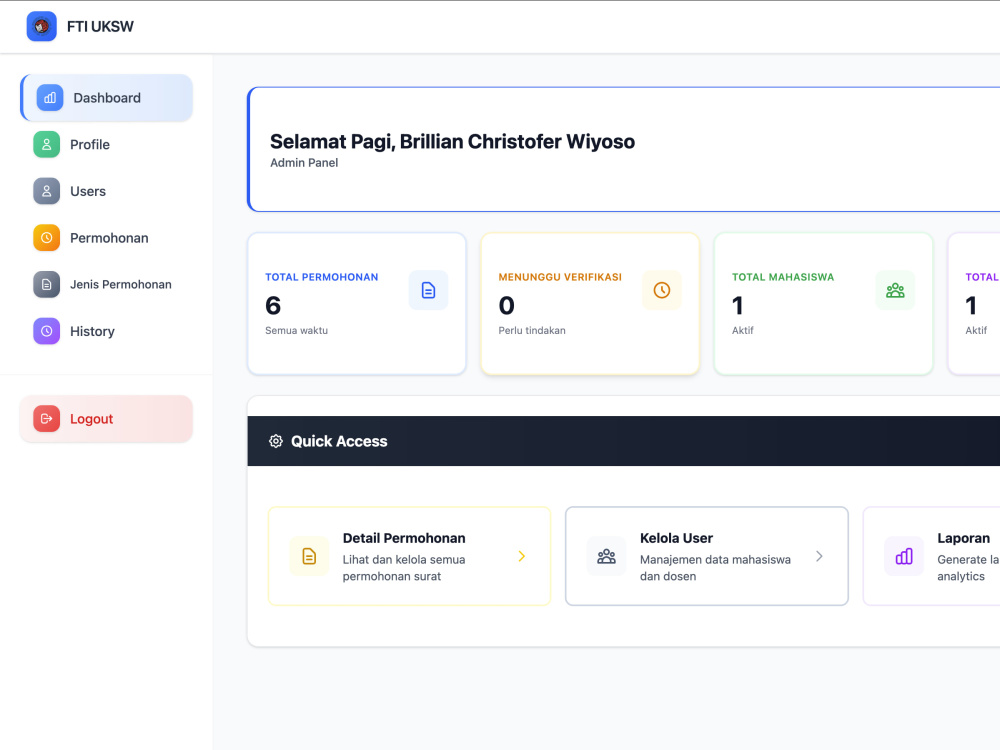Image resolution: width=1000 pixels, height=750 pixels.
Task: Click the purple History clock icon
Action: tap(47, 331)
